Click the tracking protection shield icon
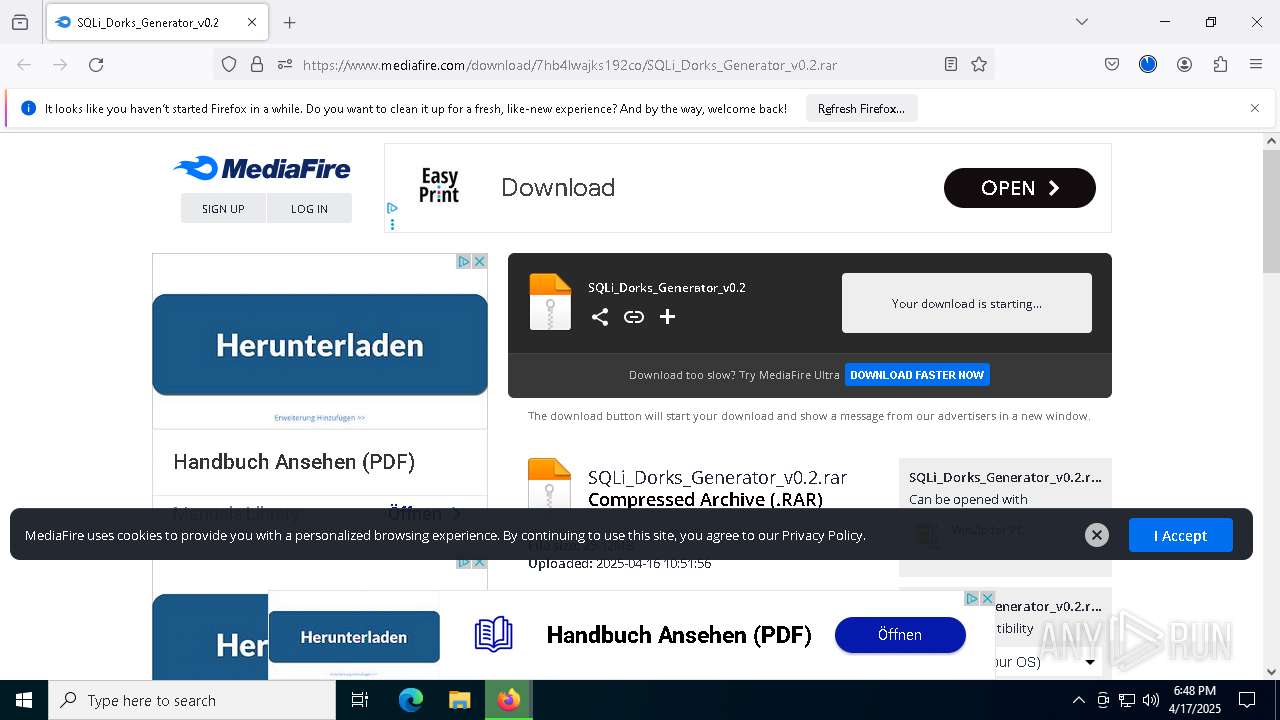1280x720 pixels. tap(229, 64)
